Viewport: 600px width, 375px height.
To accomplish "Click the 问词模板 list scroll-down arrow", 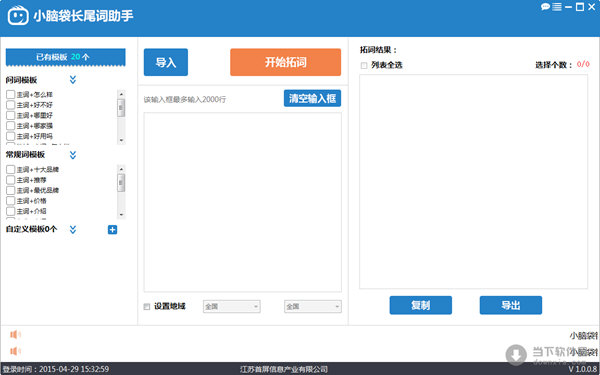I will 121,140.
